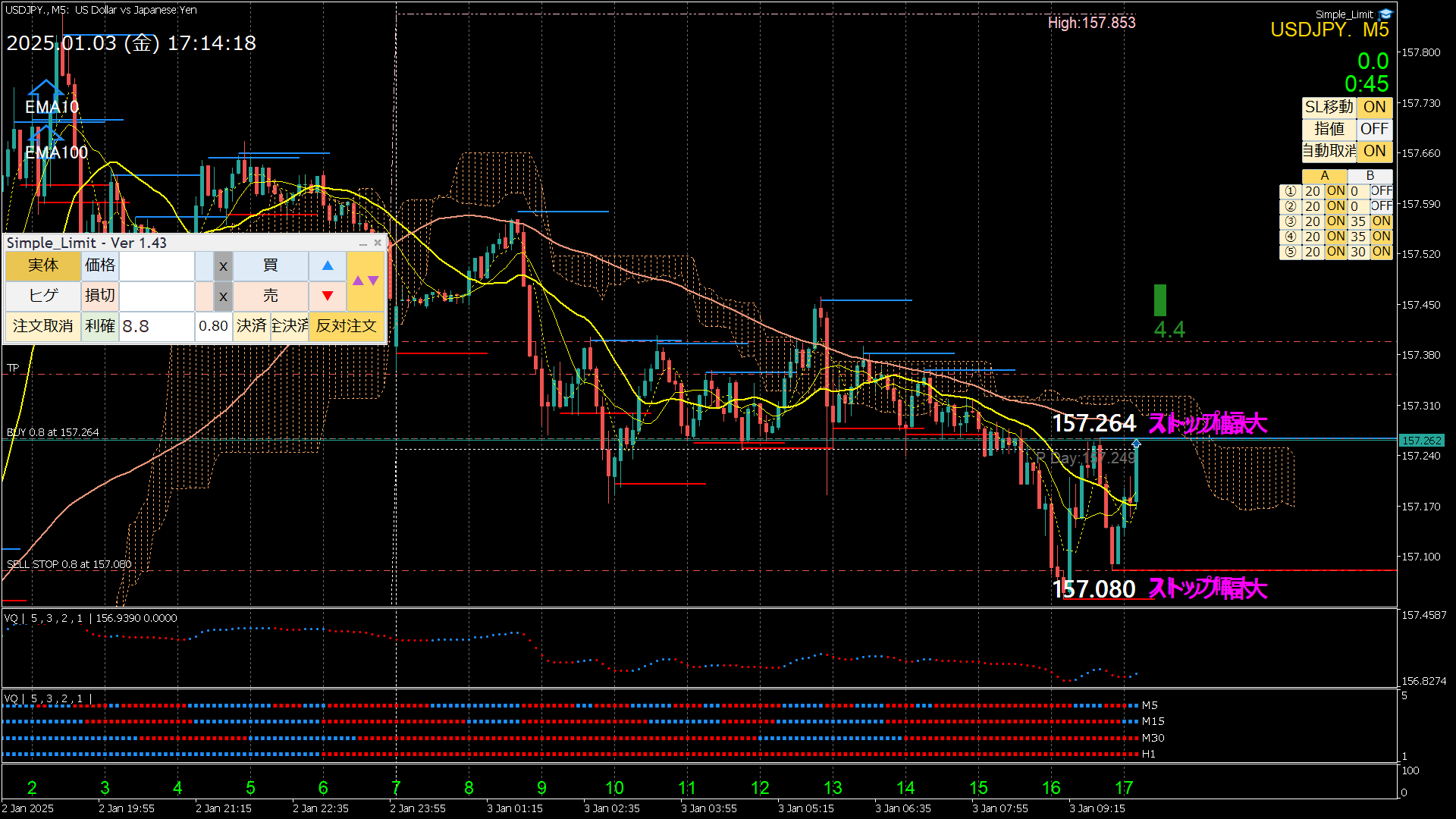Click the blue up-arrow buy icon
The height and width of the screenshot is (819, 1456).
[328, 265]
